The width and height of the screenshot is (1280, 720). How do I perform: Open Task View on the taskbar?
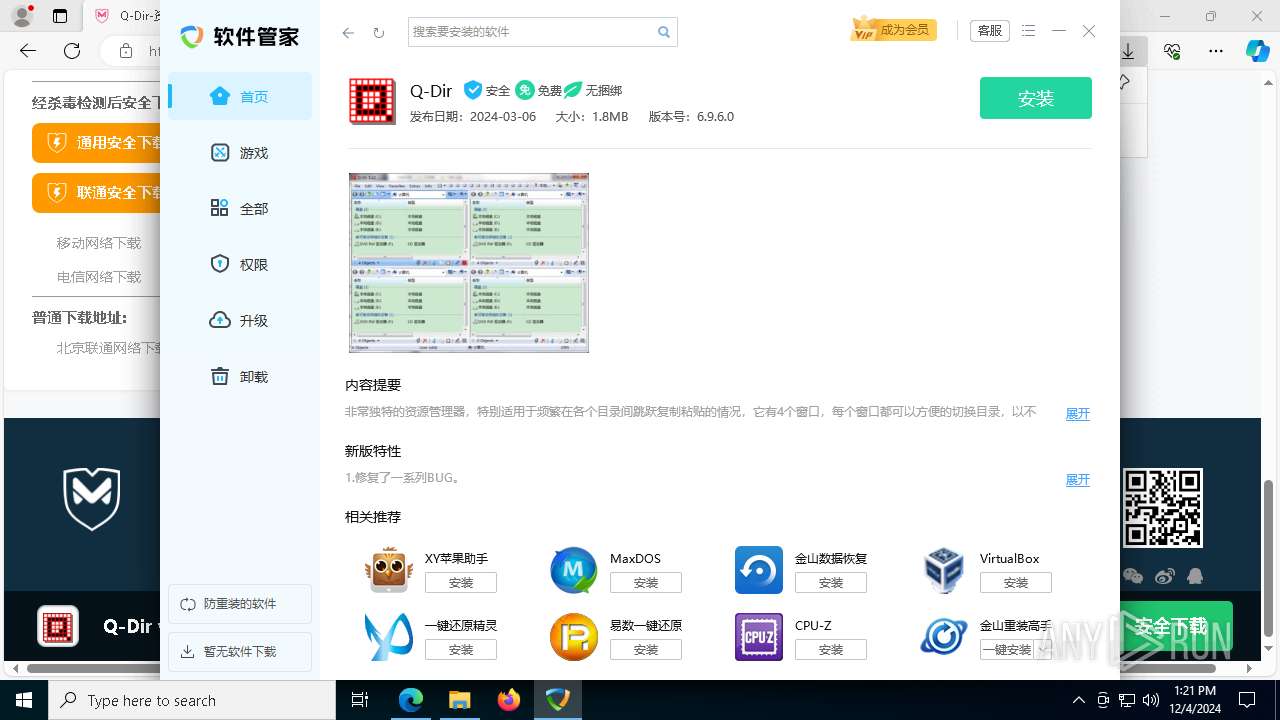(360, 700)
